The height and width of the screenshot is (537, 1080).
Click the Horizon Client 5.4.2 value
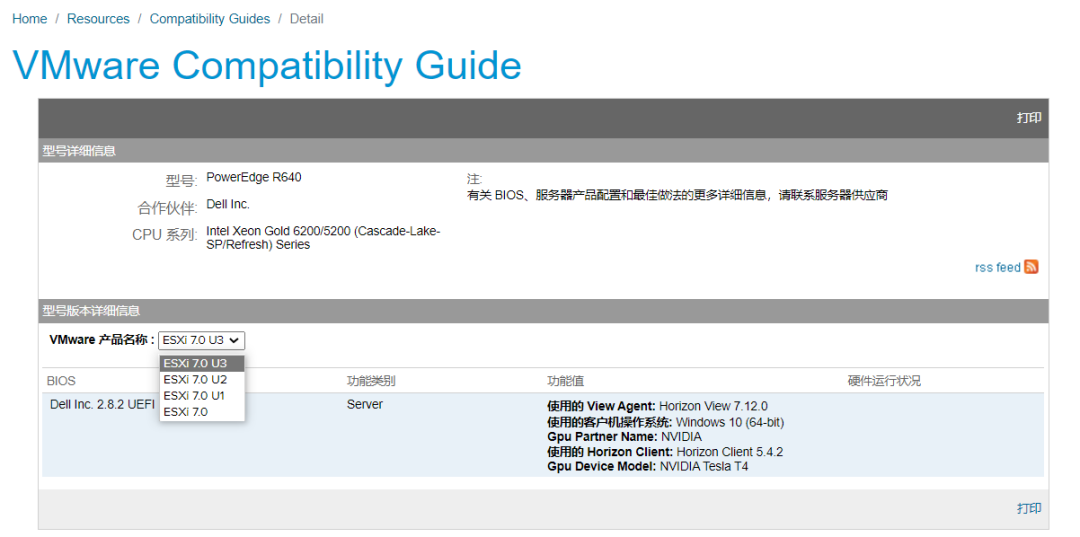pos(729,452)
